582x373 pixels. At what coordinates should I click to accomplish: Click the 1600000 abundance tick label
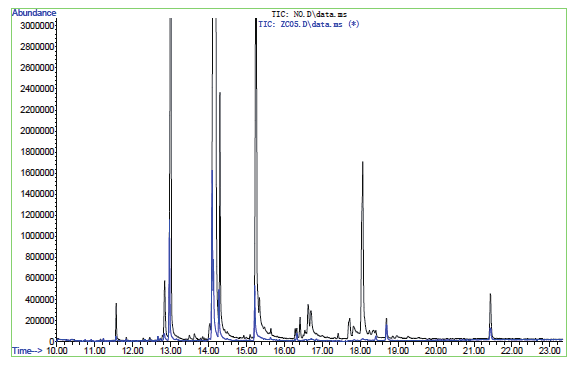point(37,173)
